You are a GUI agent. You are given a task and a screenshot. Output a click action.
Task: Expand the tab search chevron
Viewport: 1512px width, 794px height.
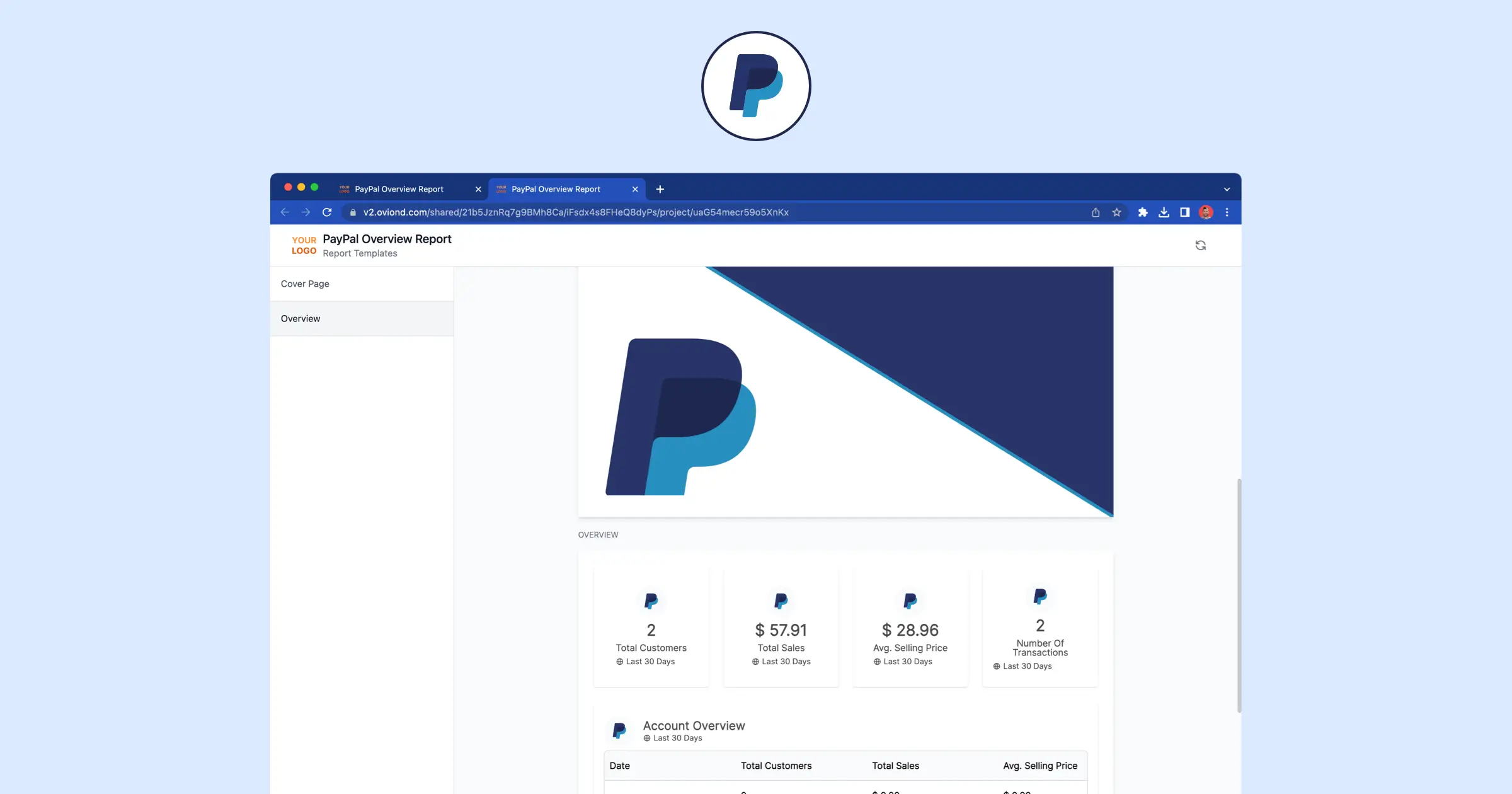1227,189
